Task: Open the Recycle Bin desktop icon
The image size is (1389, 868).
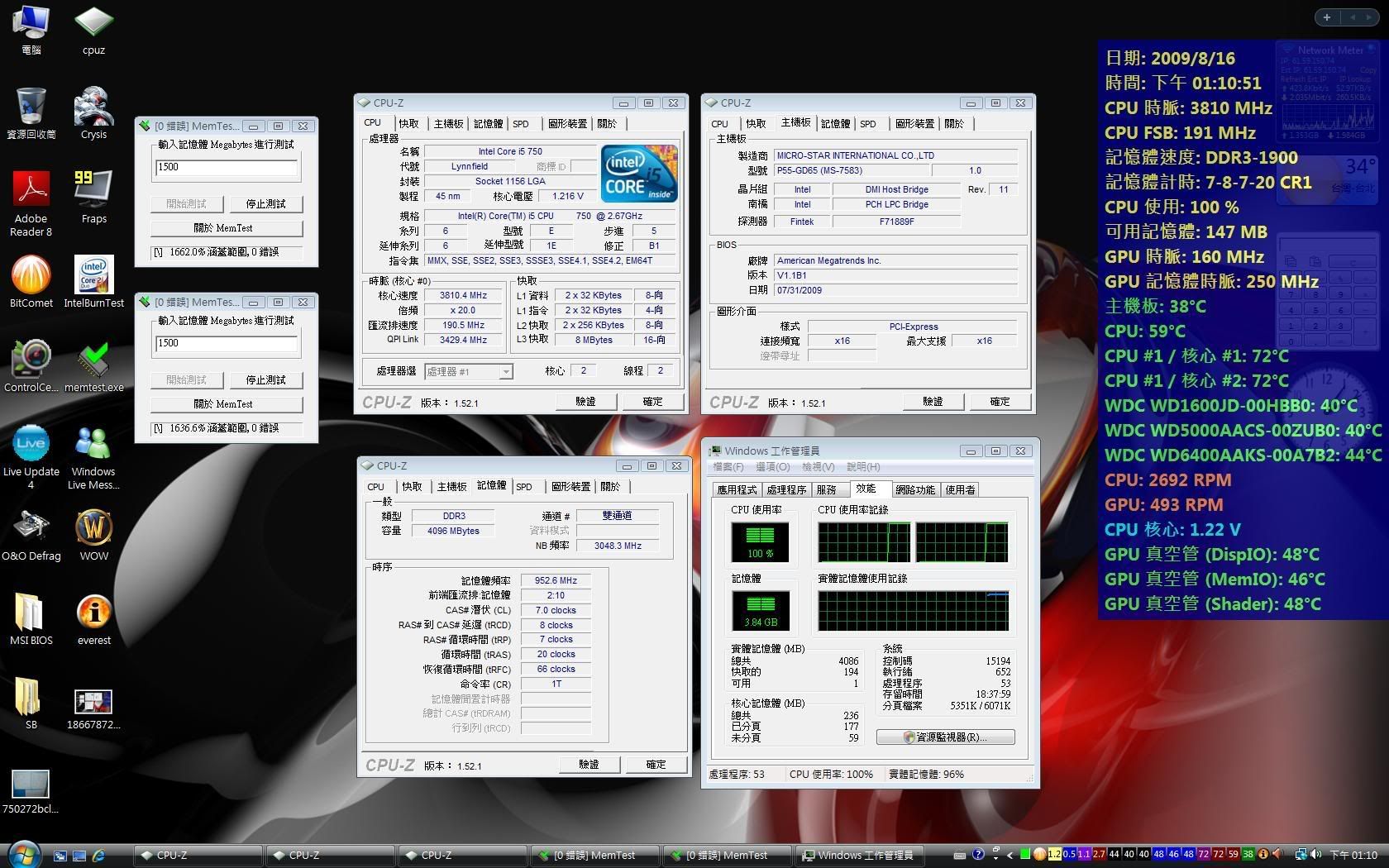Action: pyautogui.click(x=31, y=113)
